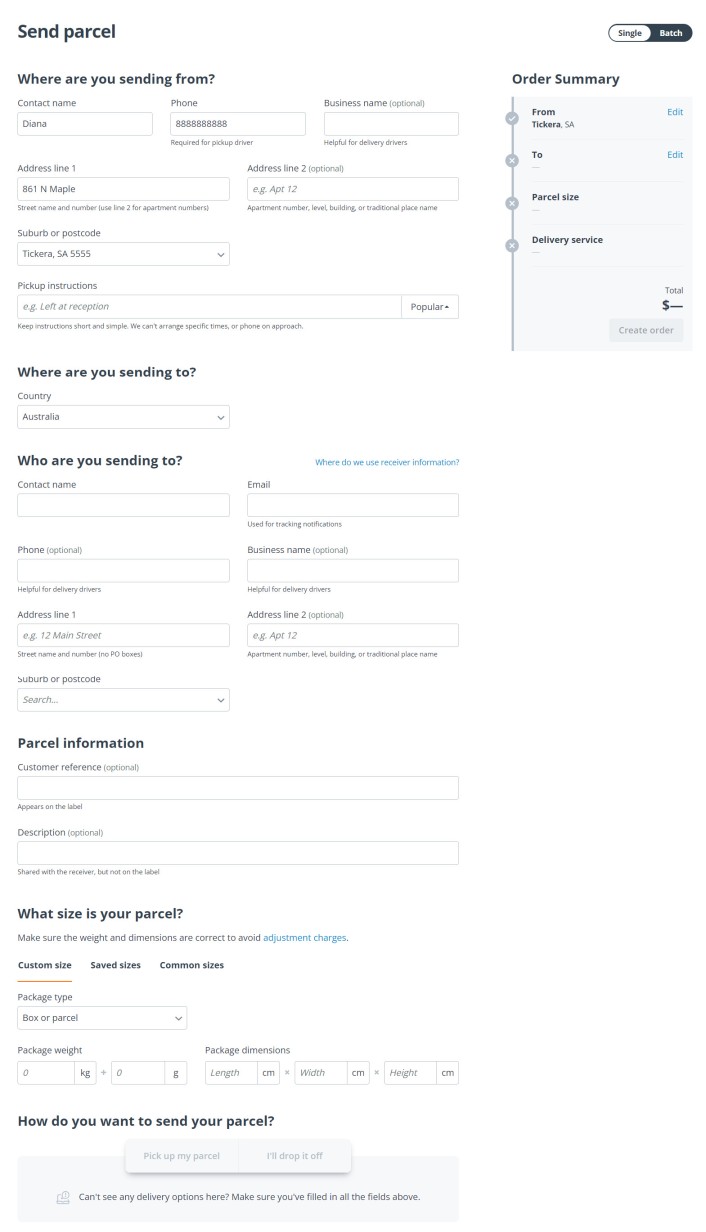Screen dimensions: 706x1232
Task: Open the Package type dropdown
Action: click(x=102, y=1017)
